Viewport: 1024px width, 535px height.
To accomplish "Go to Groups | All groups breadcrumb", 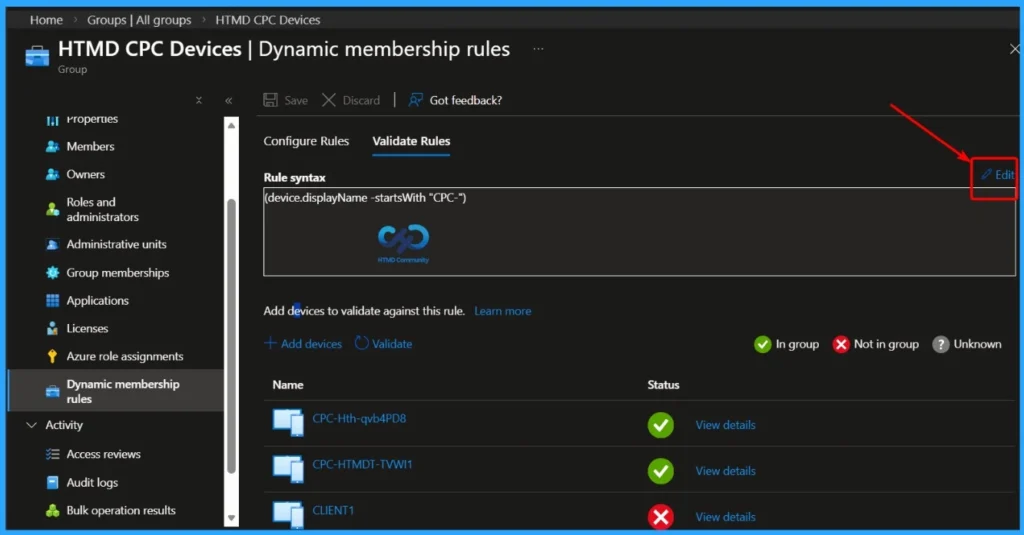I will point(139,20).
